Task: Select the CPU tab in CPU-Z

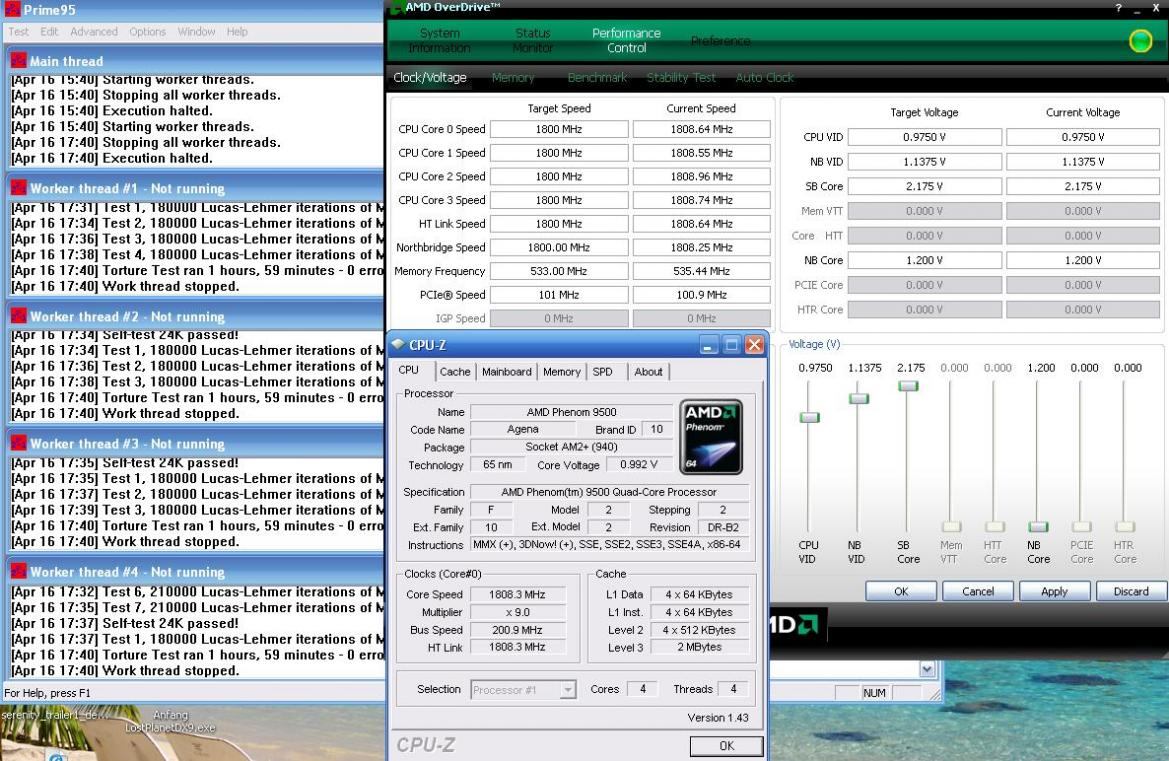Action: click(409, 370)
